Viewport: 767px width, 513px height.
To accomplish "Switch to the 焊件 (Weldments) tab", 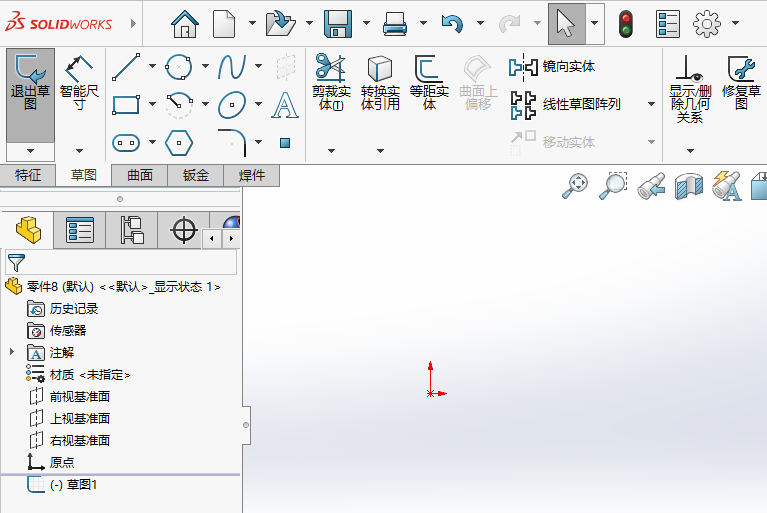I will click(251, 175).
